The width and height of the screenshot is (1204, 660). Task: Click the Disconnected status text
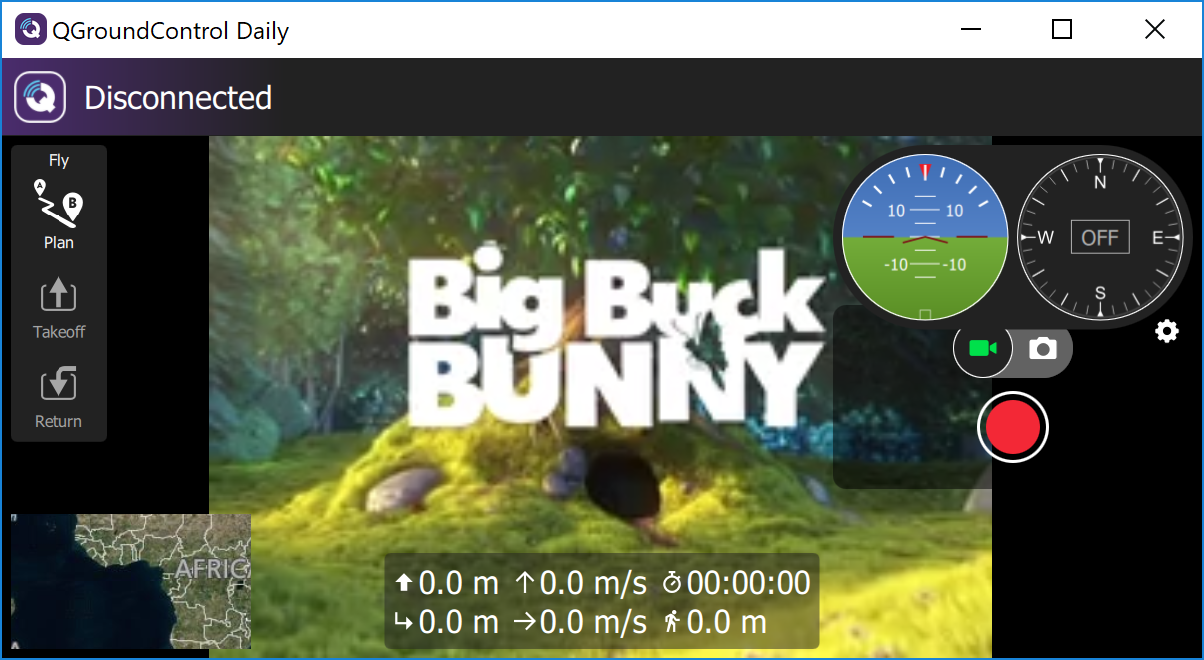tap(178, 98)
